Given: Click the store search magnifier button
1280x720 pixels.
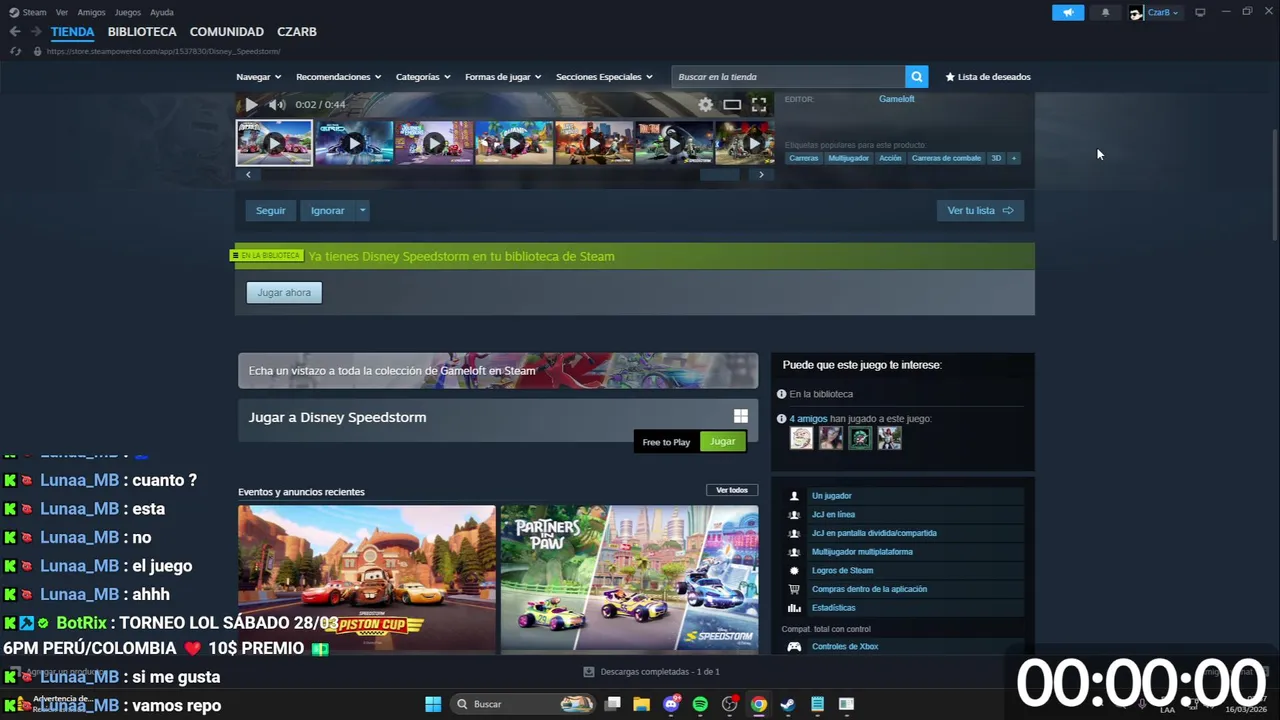Looking at the screenshot, I should (916, 77).
